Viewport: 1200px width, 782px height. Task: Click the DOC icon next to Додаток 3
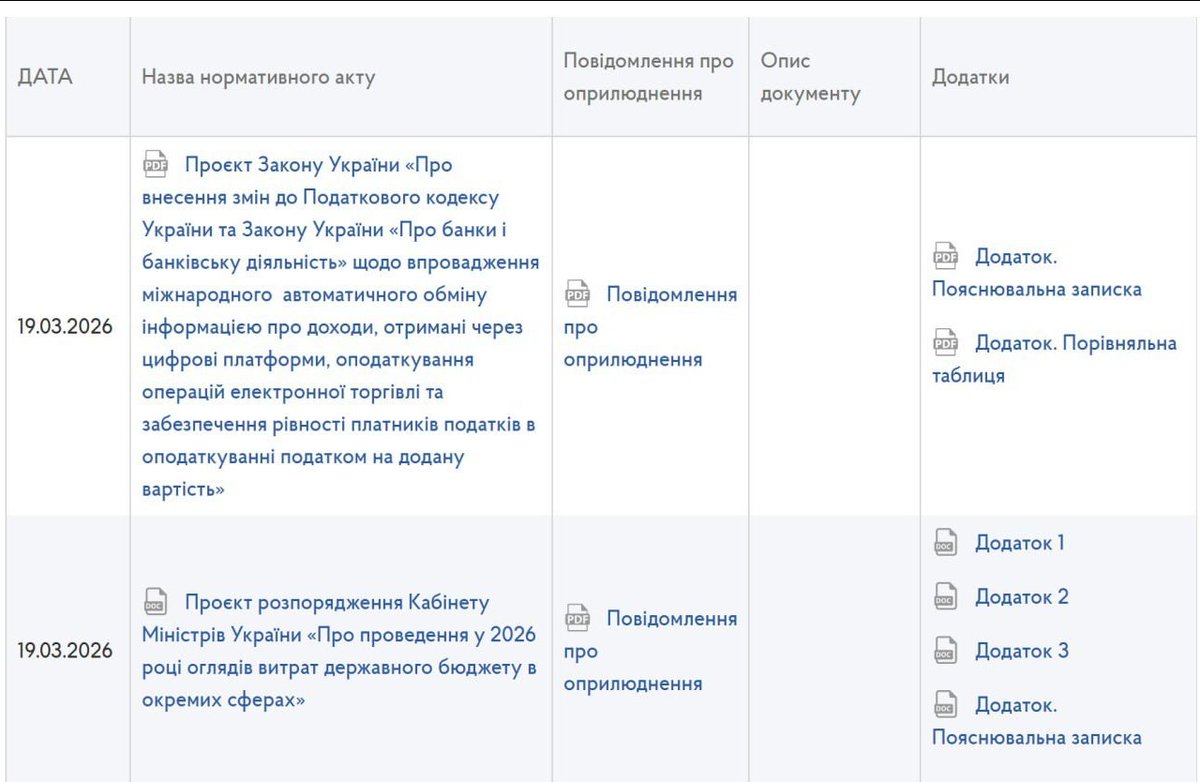(944, 649)
